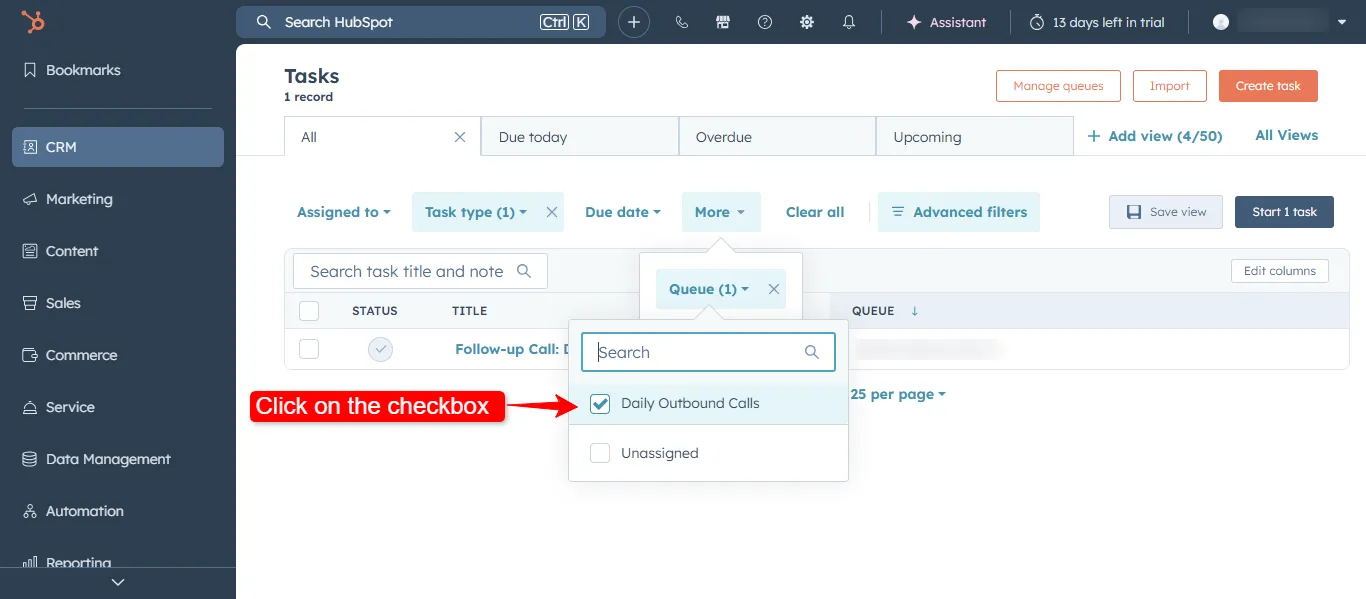The width and height of the screenshot is (1366, 599).
Task: Open the 25 per page dropdown
Action: click(898, 395)
